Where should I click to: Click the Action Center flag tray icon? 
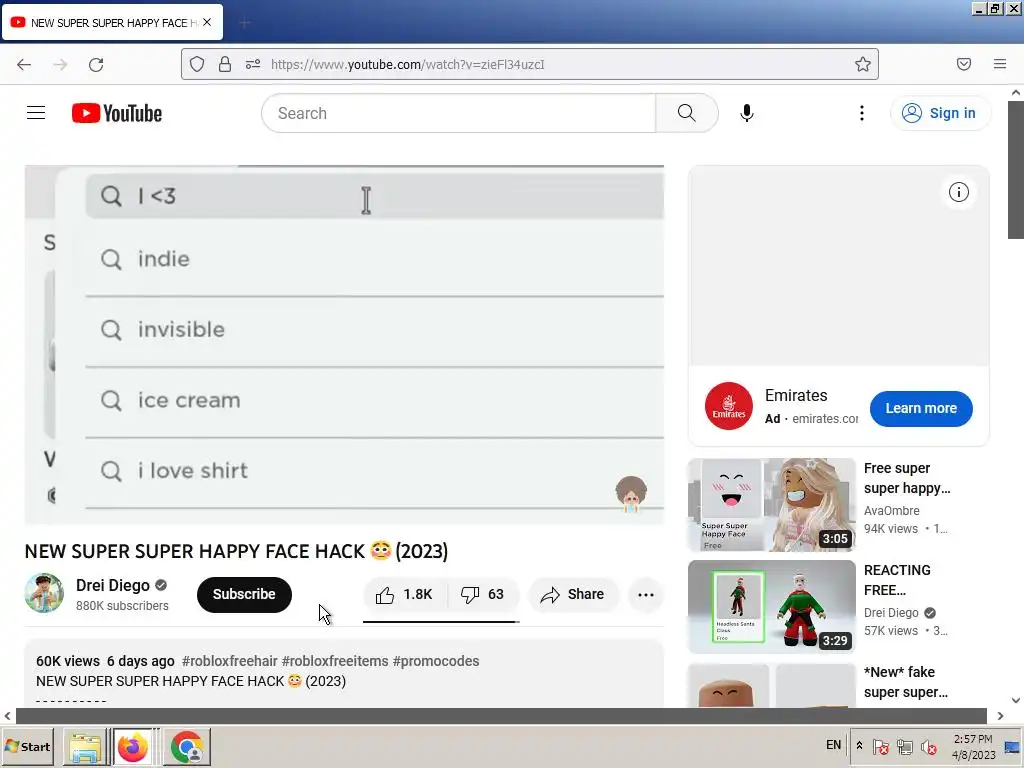click(x=880, y=746)
